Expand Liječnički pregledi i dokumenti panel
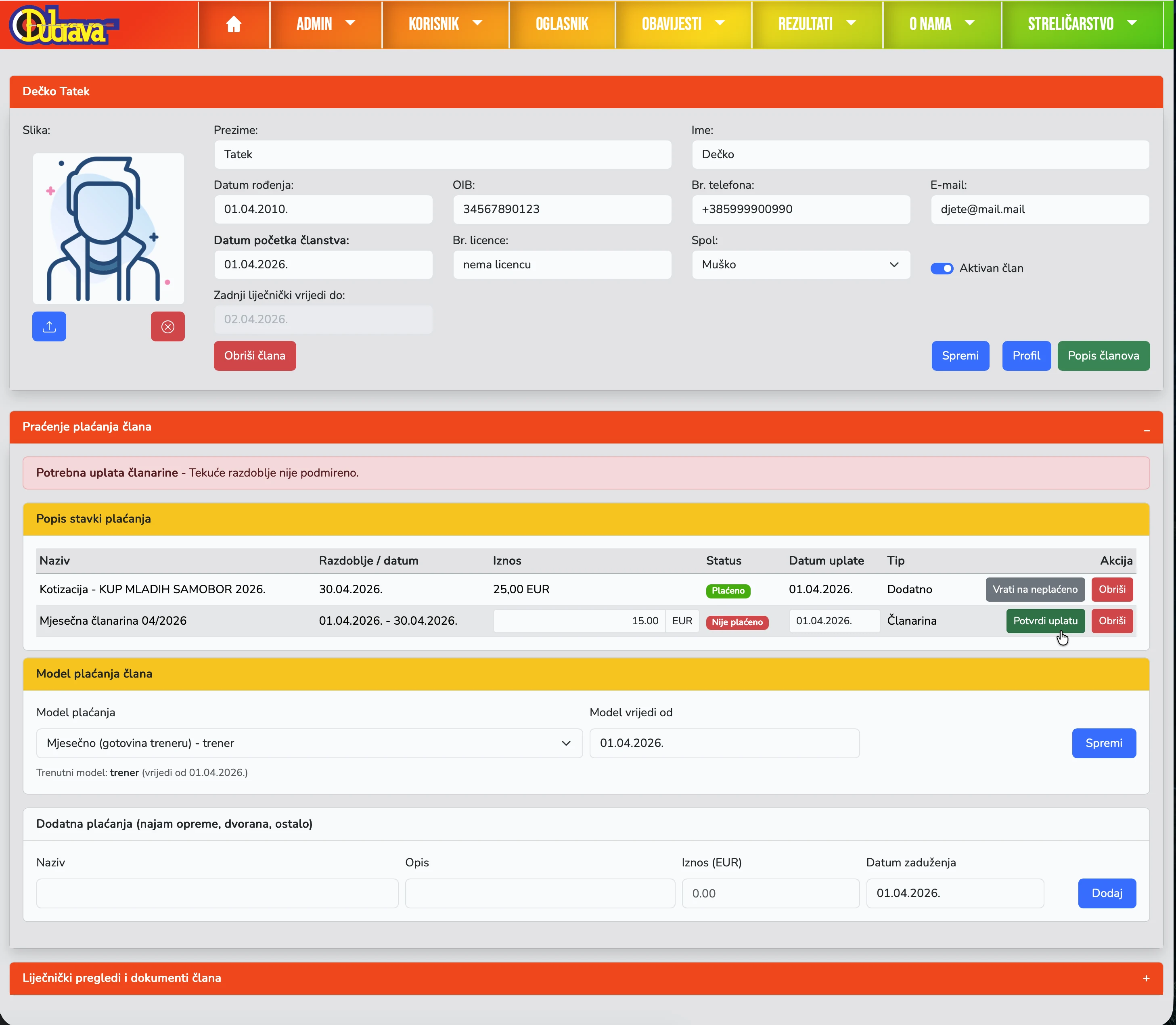Image resolution: width=1176 pixels, height=1025 pixels. pos(1146,979)
